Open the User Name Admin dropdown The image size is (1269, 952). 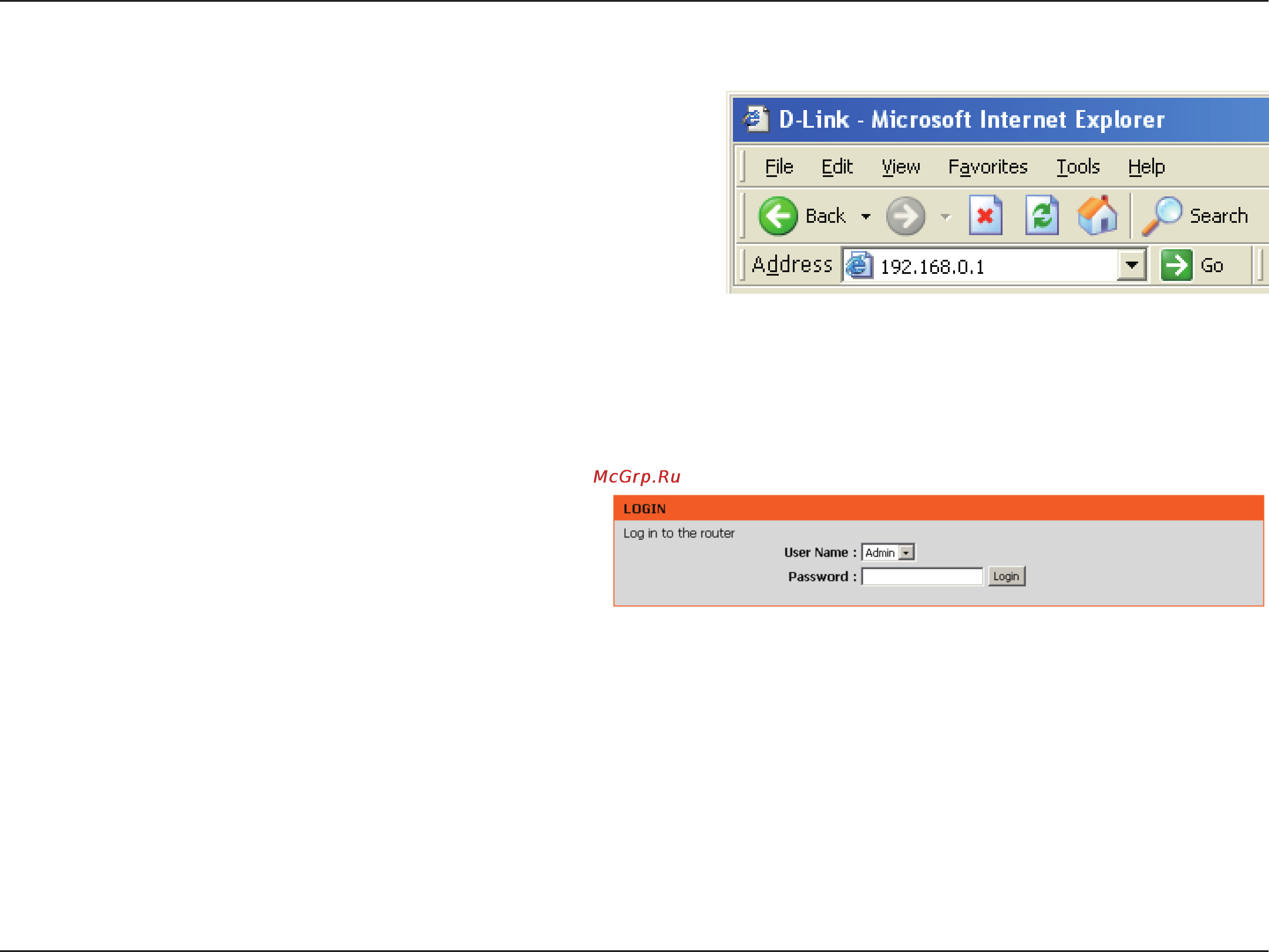888,552
